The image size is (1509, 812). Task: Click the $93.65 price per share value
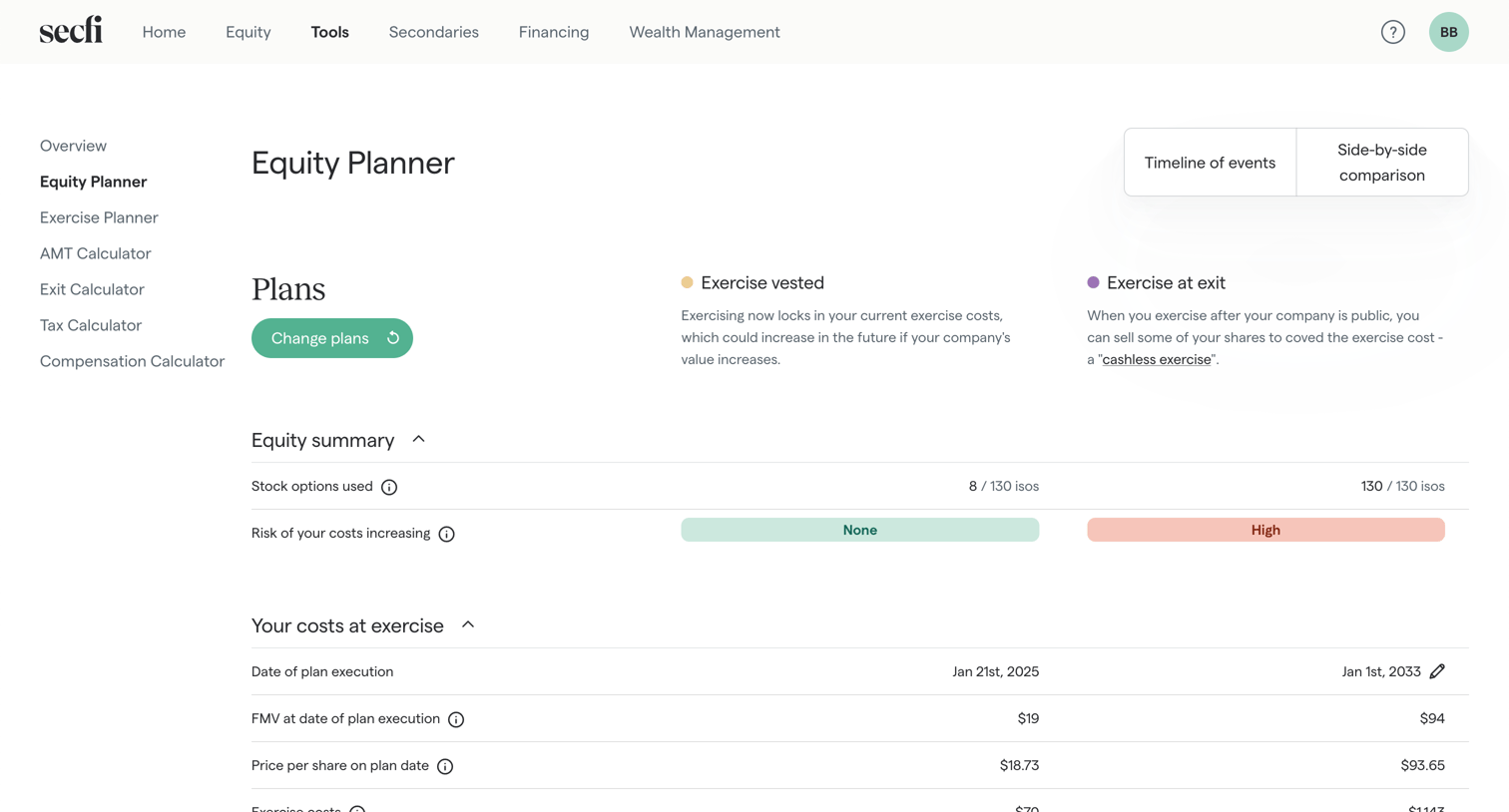pos(1422,765)
